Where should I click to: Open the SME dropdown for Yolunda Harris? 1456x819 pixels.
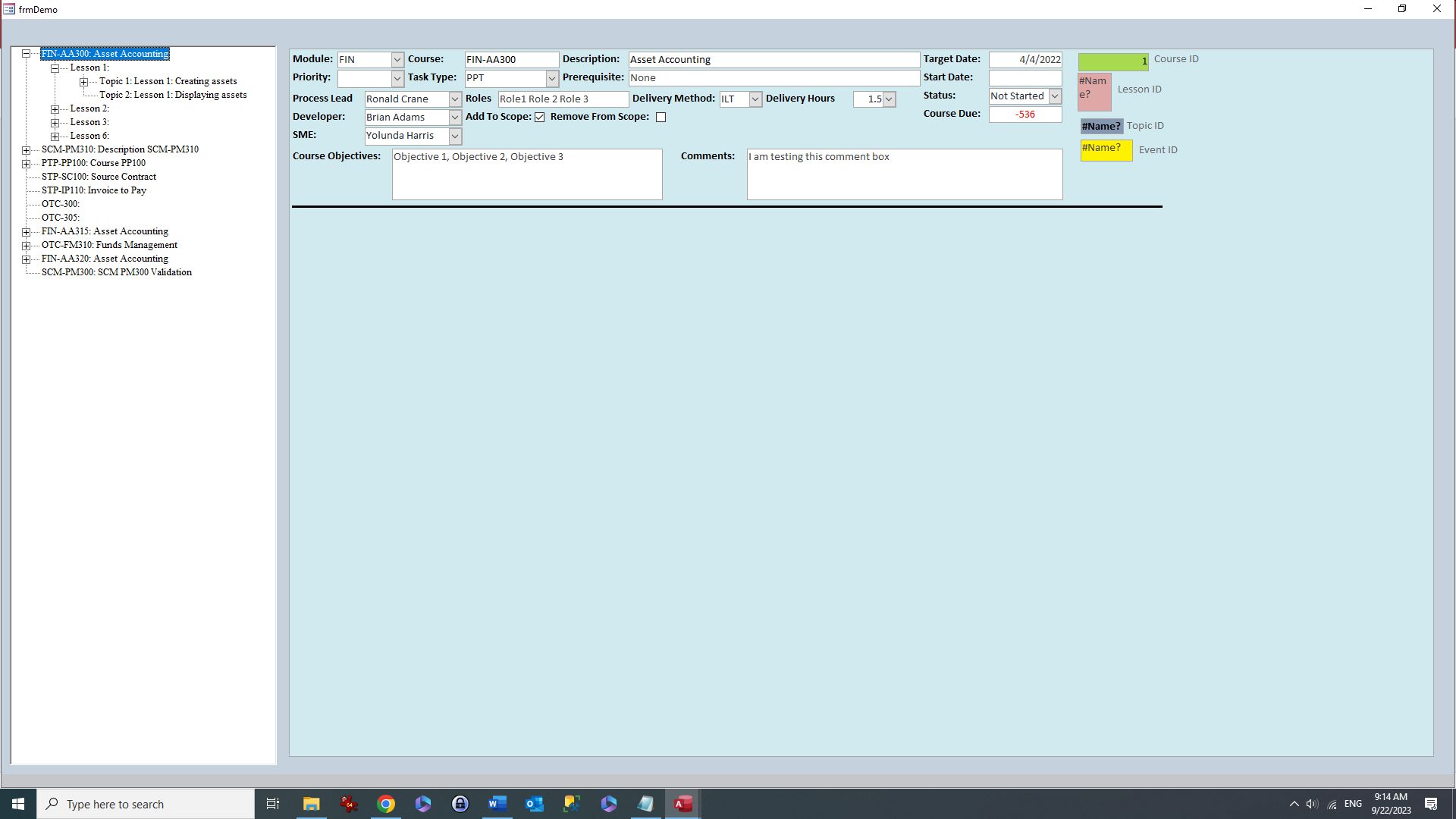455,136
